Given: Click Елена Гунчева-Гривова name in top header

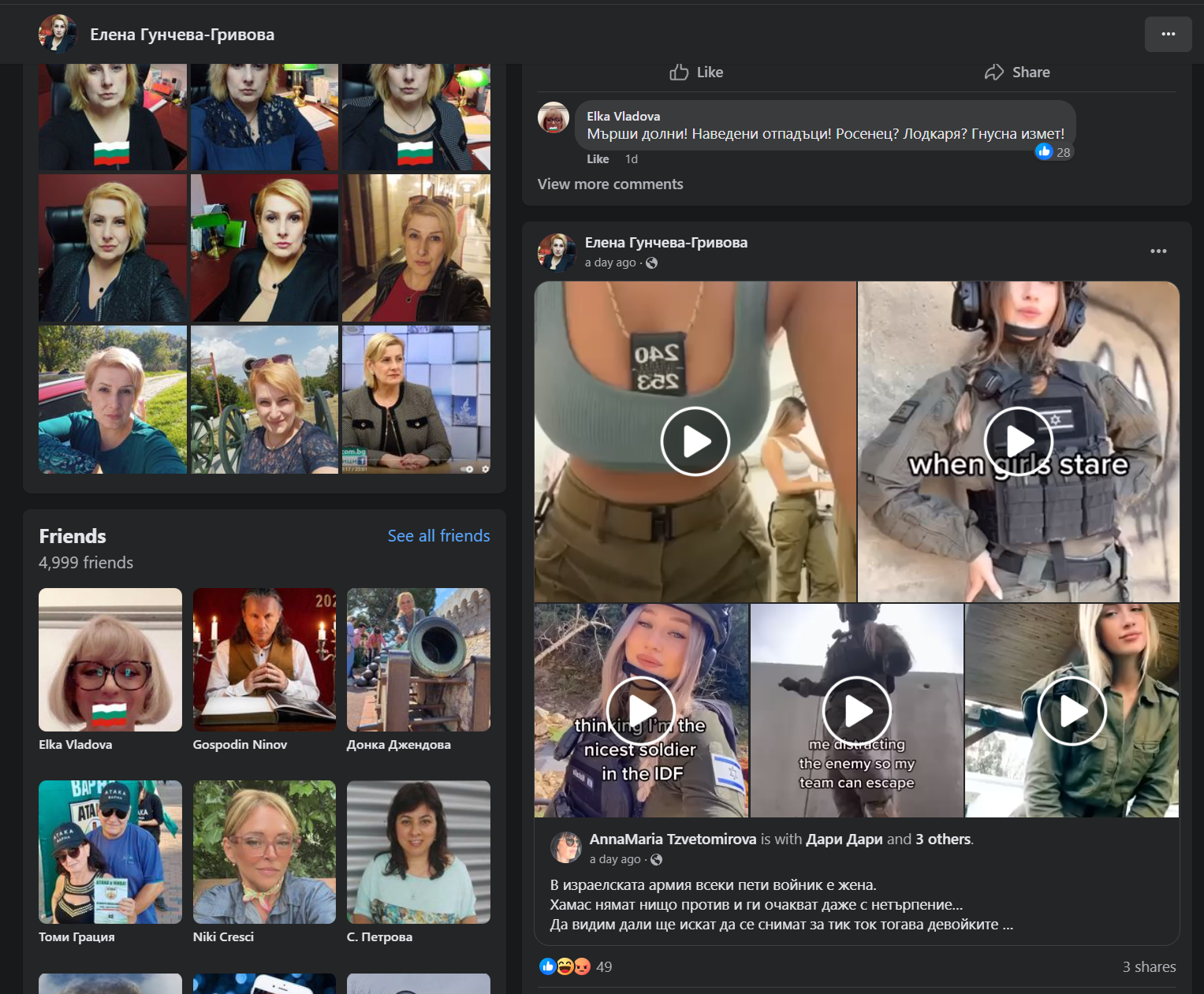Looking at the screenshot, I should click(x=182, y=35).
